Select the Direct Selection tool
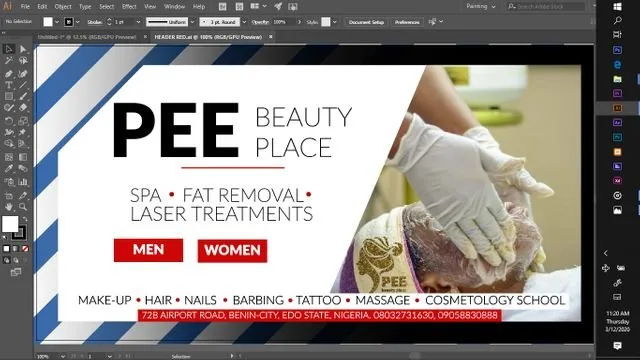Screen dimensions: 640x360 tap(23, 49)
